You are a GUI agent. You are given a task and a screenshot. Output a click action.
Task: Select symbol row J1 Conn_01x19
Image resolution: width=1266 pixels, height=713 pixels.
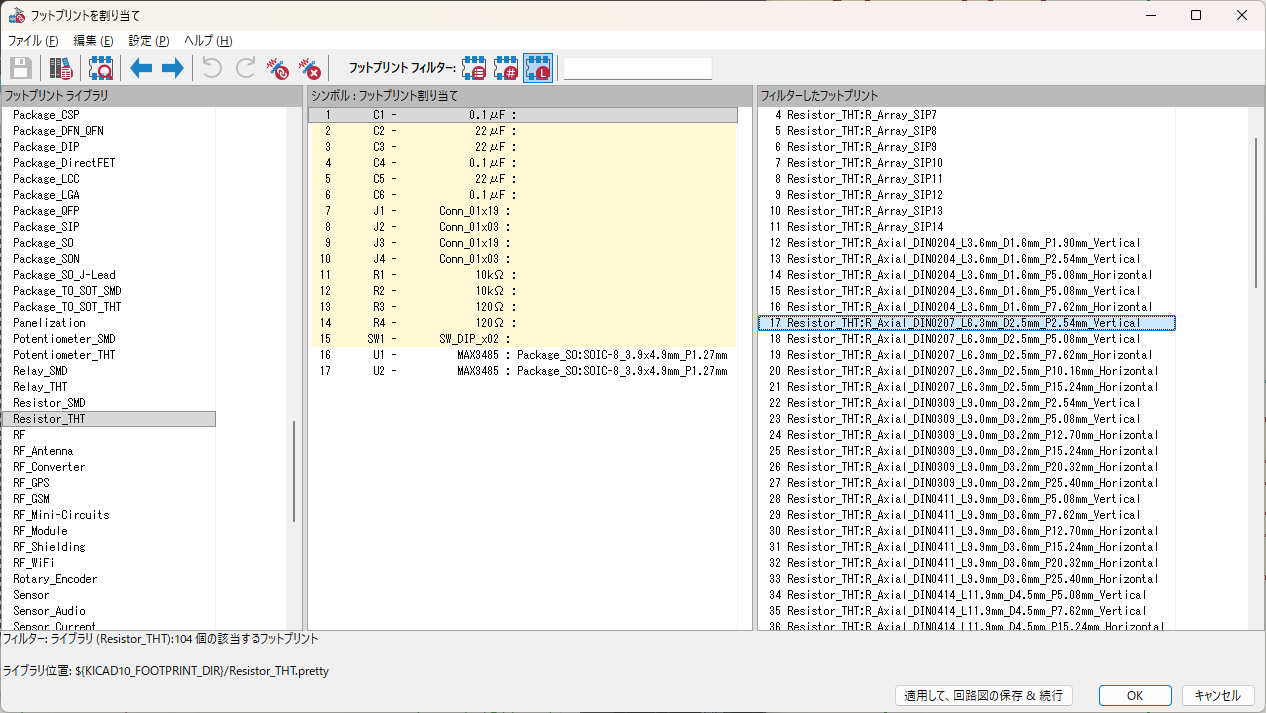(x=523, y=211)
